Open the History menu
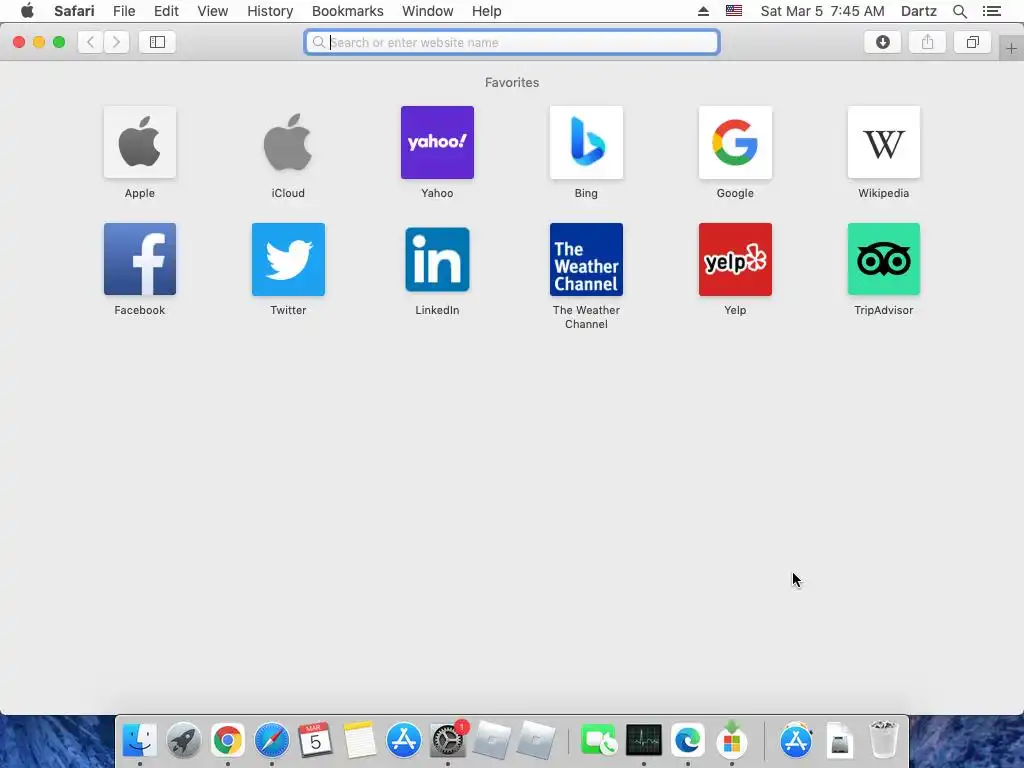The height and width of the screenshot is (768, 1024). 270,11
